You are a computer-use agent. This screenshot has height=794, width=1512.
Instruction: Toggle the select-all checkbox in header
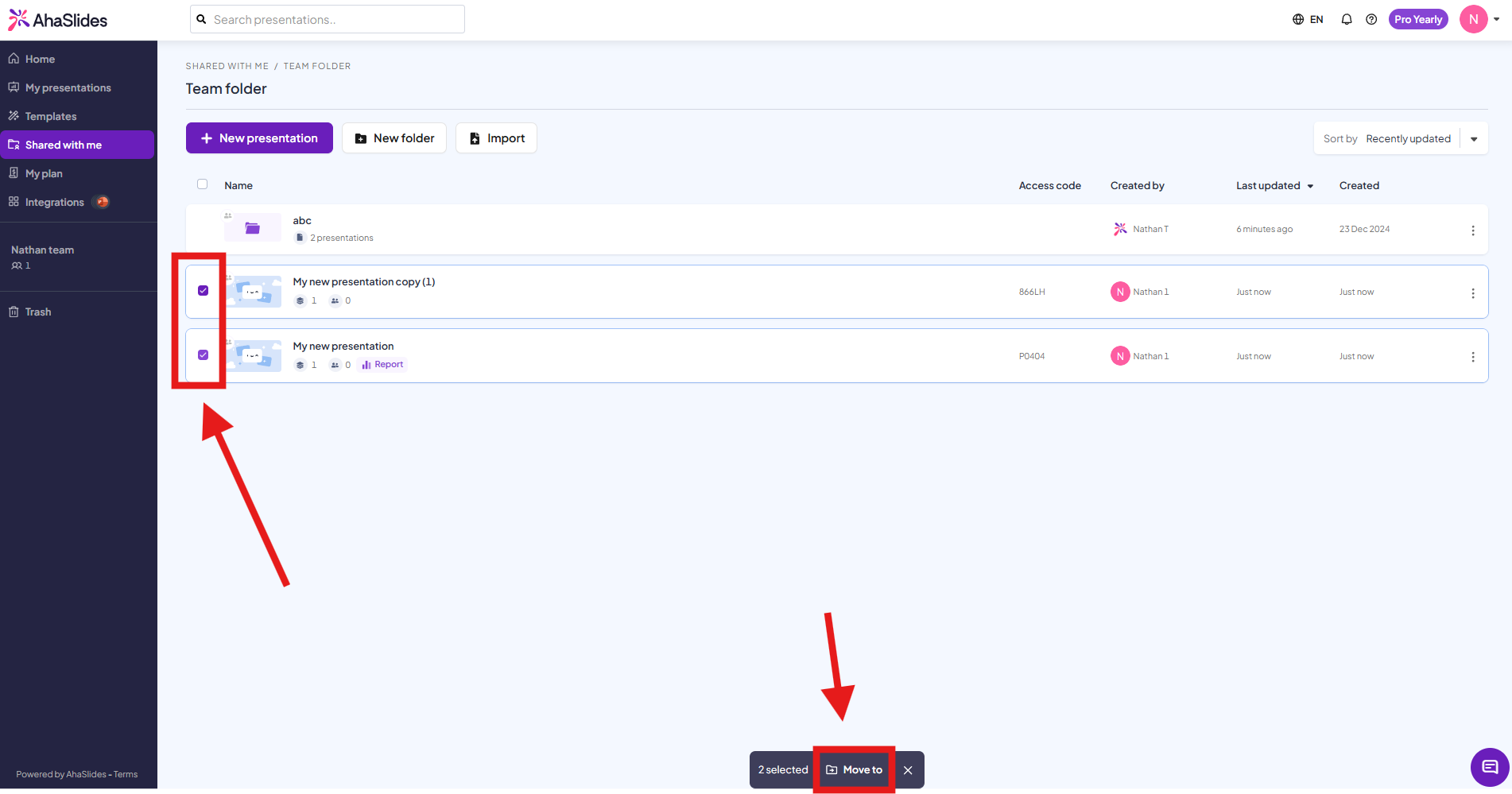202,184
